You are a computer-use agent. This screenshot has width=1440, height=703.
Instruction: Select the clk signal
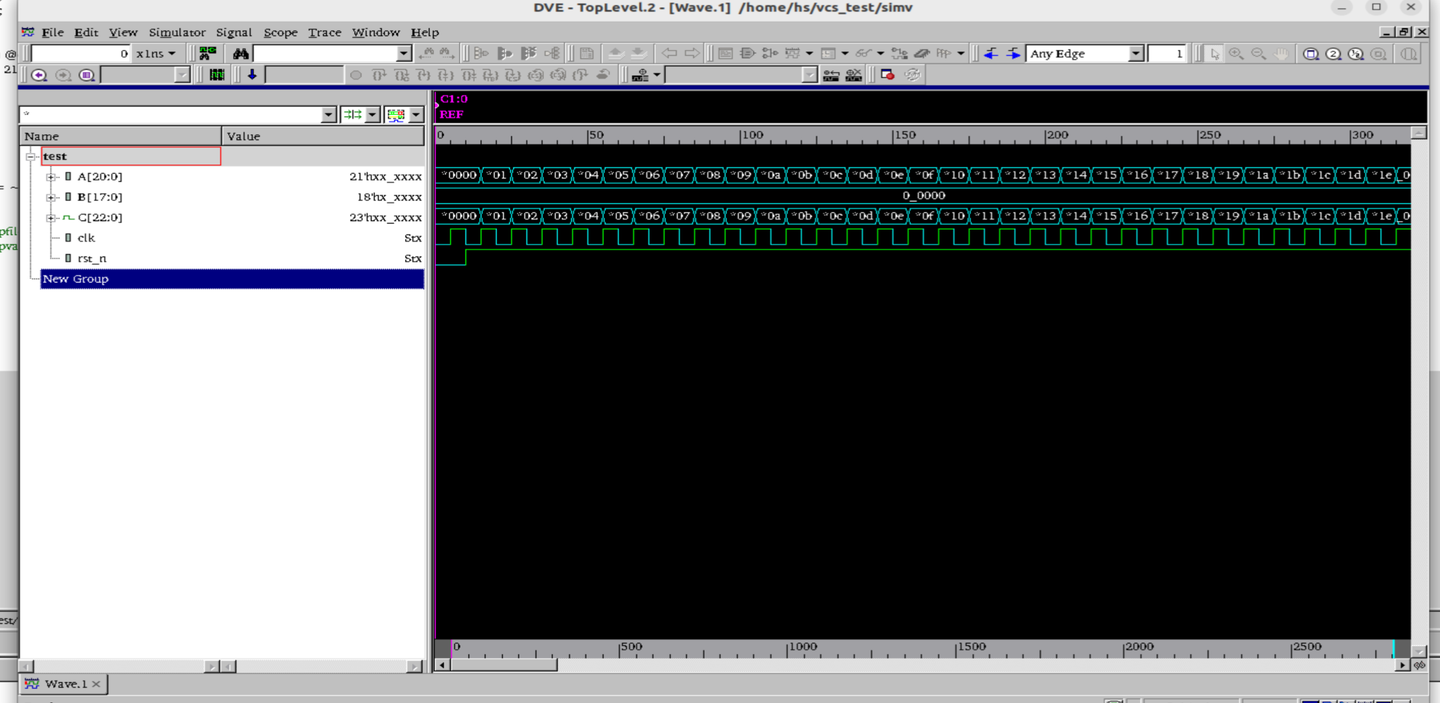(x=86, y=238)
